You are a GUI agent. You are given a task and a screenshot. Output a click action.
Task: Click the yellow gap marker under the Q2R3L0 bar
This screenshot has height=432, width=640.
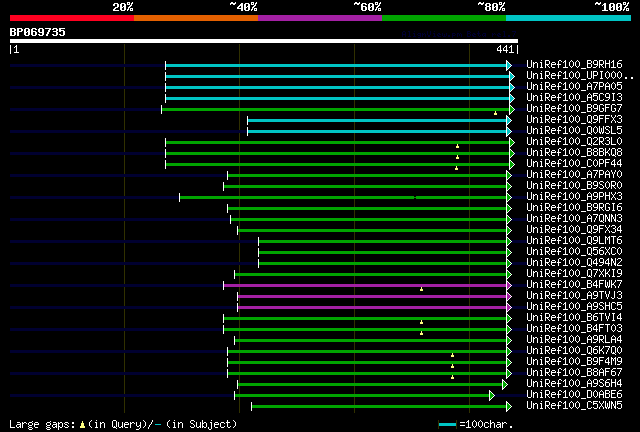tap(457, 146)
